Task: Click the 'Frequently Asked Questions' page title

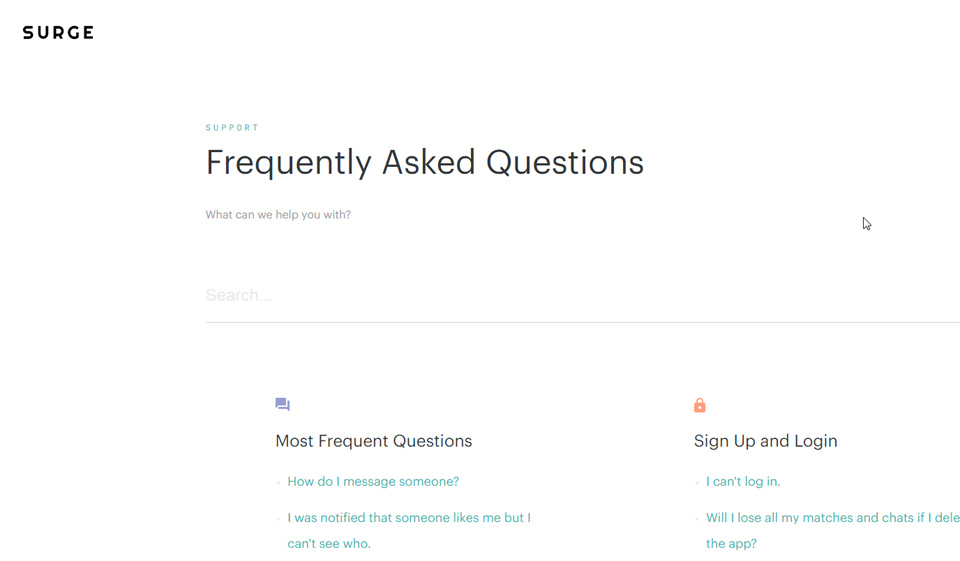Action: click(x=425, y=163)
